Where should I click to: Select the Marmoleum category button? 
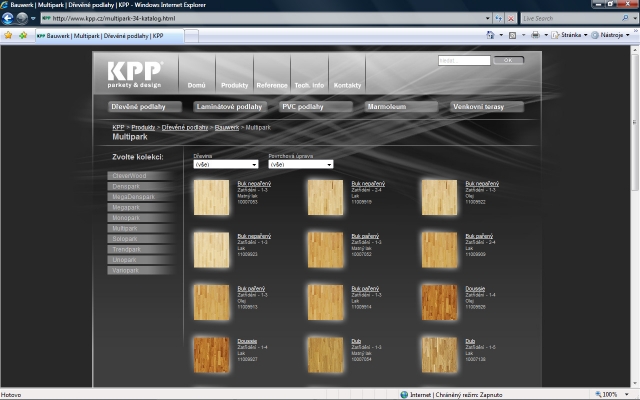pos(401,107)
